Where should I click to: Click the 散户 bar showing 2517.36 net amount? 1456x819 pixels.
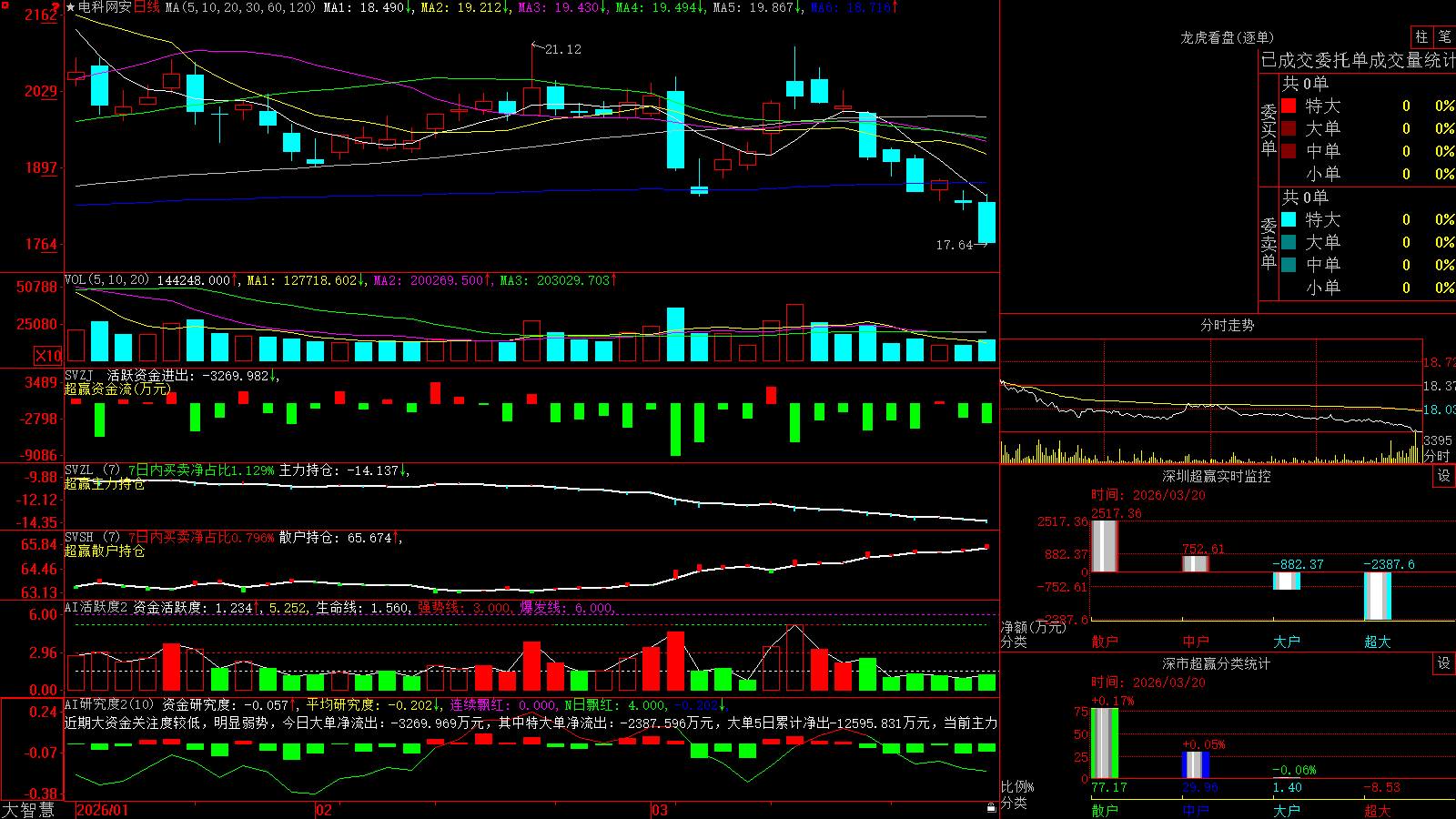(x=1105, y=546)
